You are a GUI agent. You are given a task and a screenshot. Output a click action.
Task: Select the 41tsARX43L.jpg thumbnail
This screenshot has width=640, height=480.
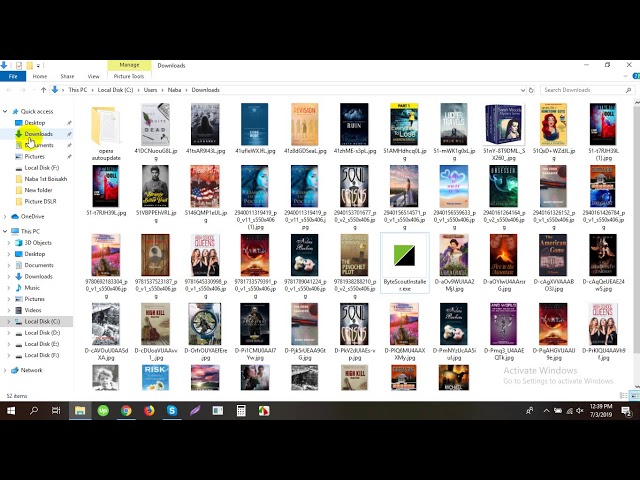coord(205,124)
